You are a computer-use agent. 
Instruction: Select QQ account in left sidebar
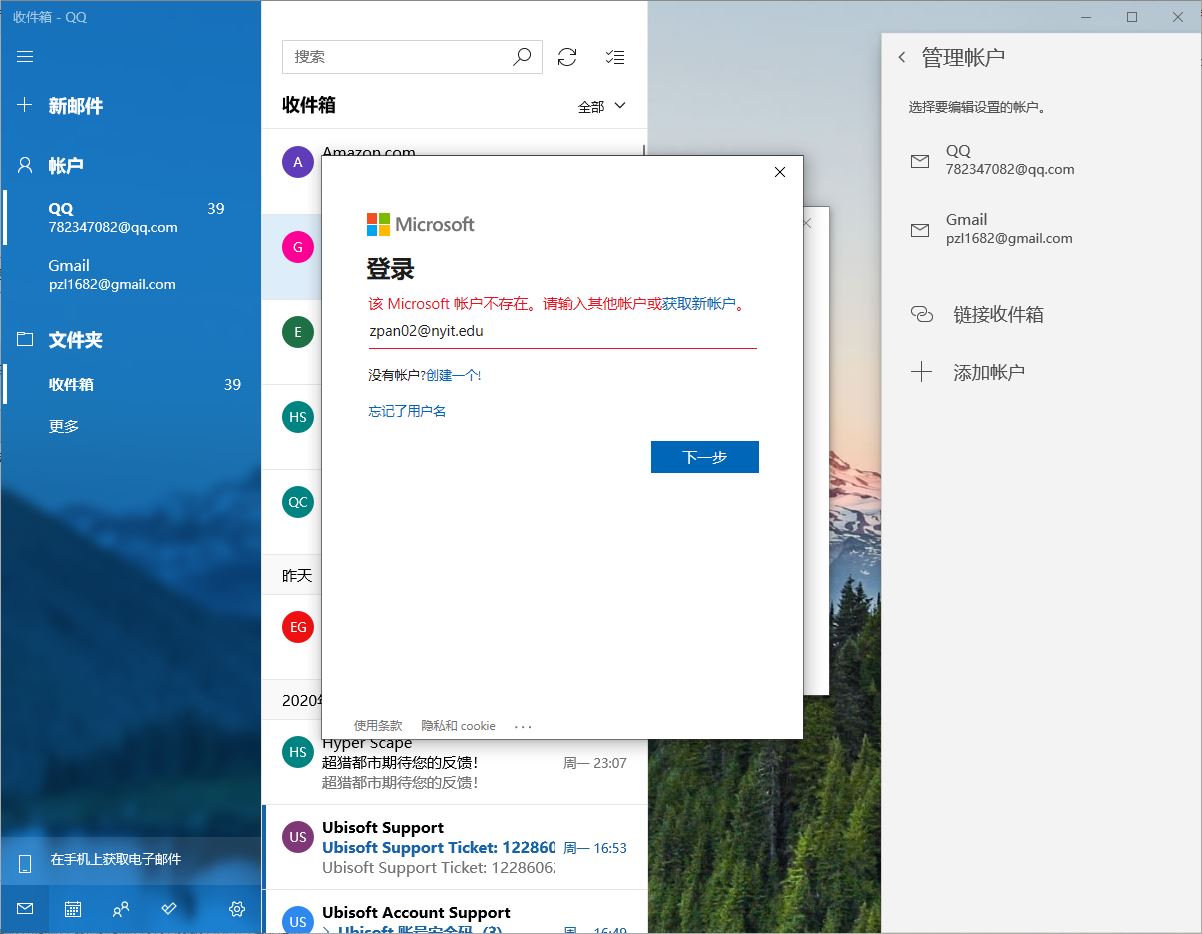tap(130, 218)
